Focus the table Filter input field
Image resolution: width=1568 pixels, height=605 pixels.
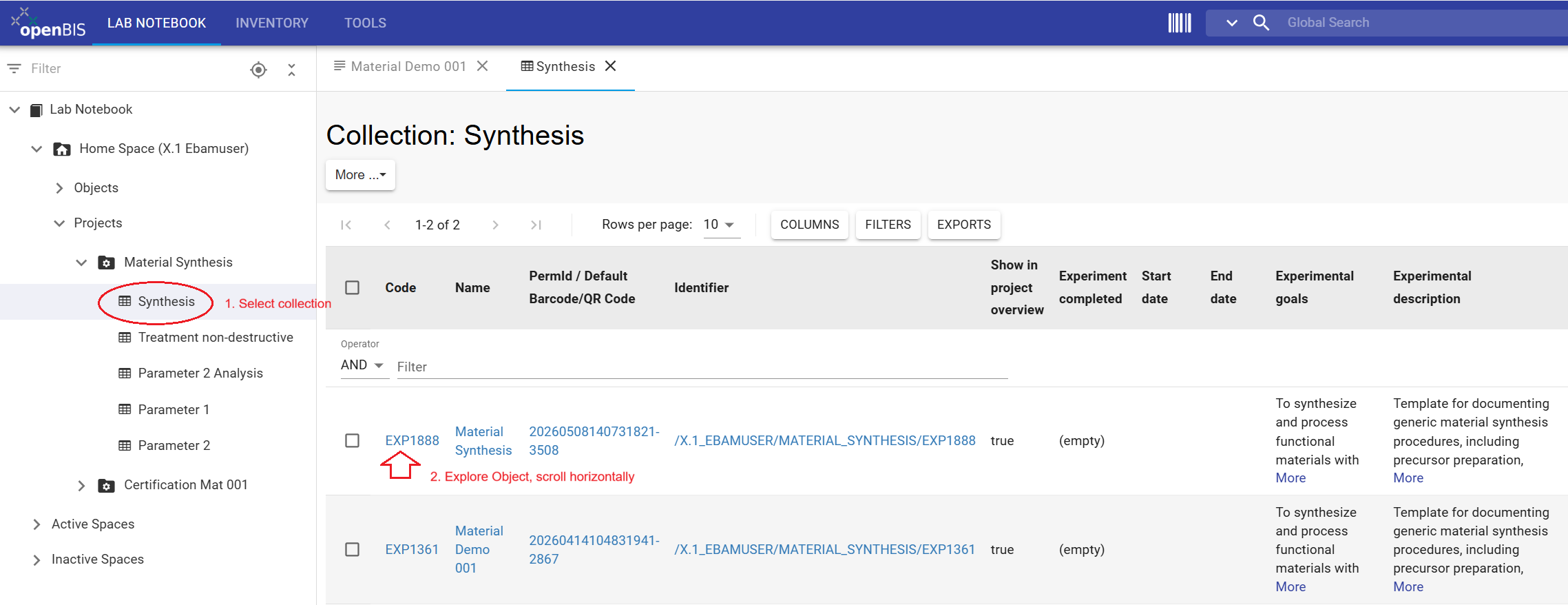702,367
